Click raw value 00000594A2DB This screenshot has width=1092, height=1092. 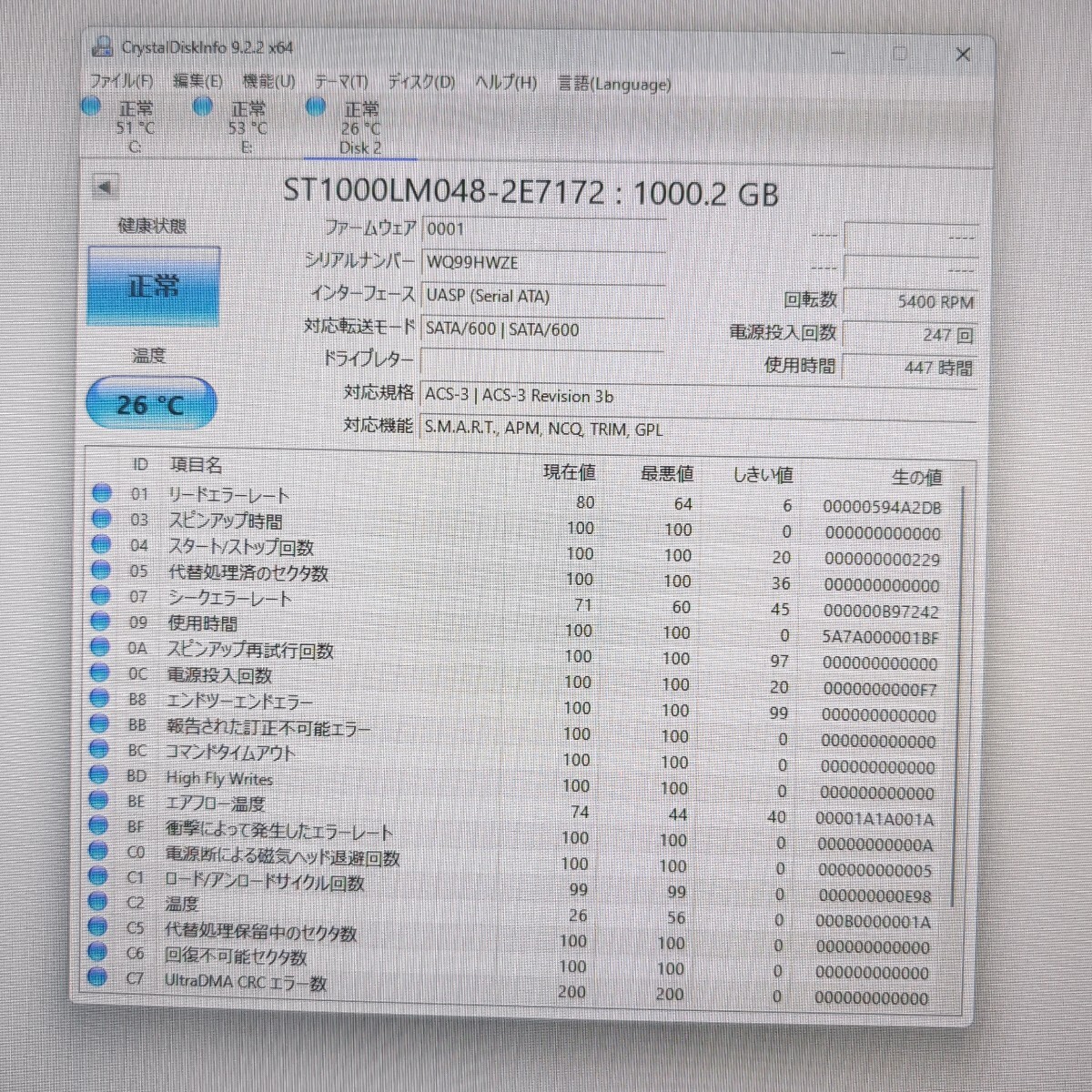[x=882, y=508]
